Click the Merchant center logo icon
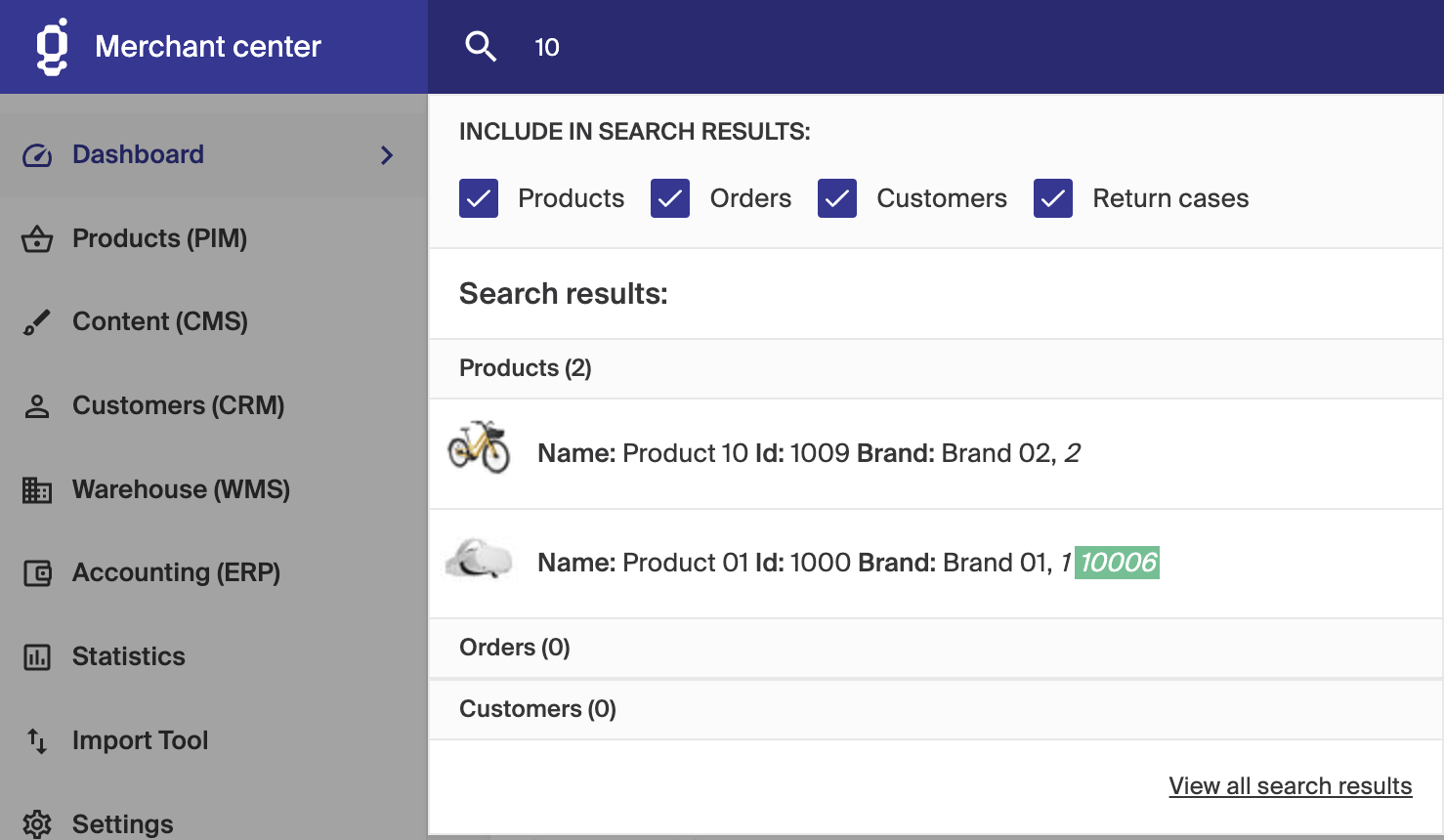Viewport: 1444px width, 840px height. (52, 46)
